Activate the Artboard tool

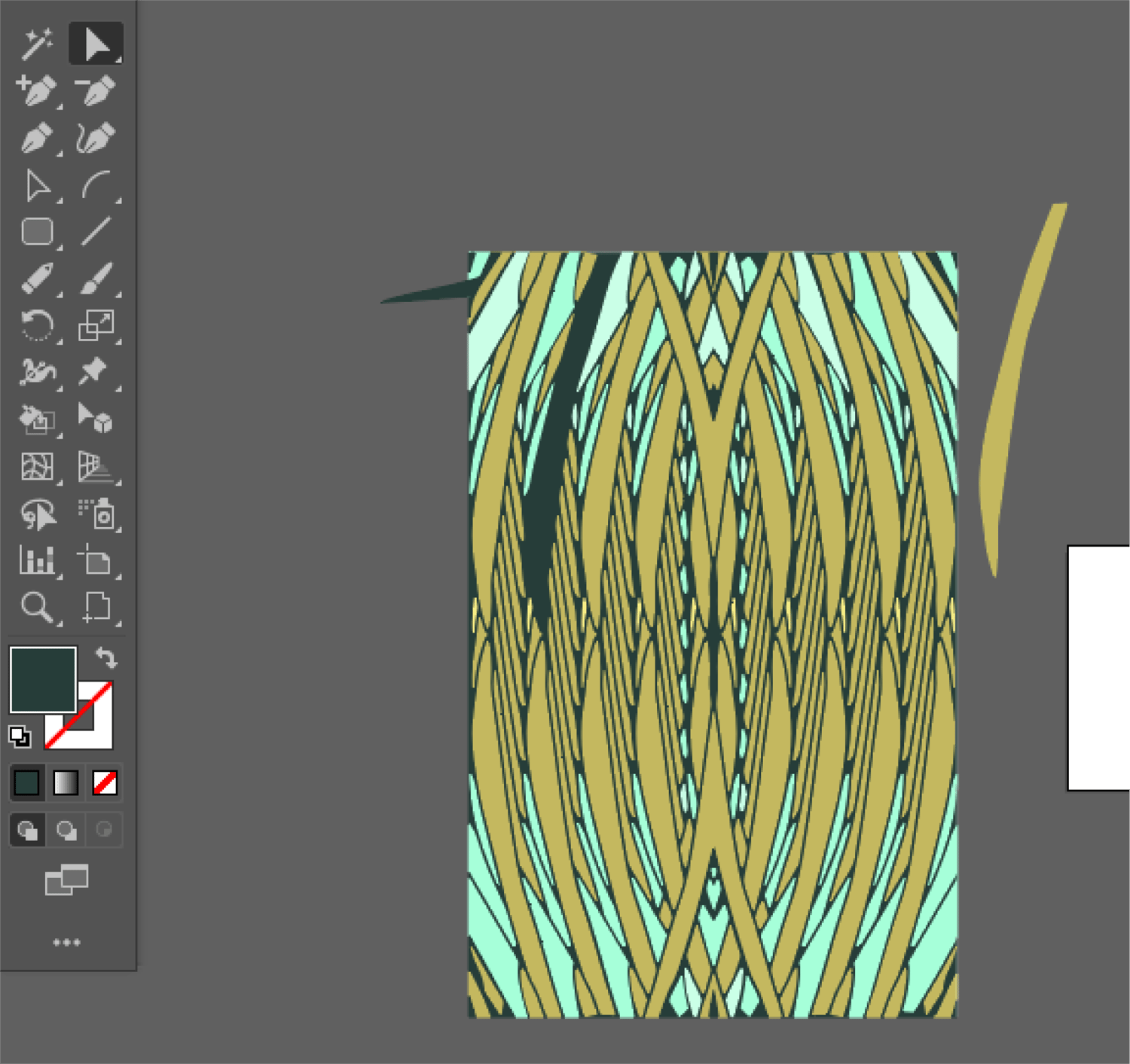pyautogui.click(x=96, y=561)
